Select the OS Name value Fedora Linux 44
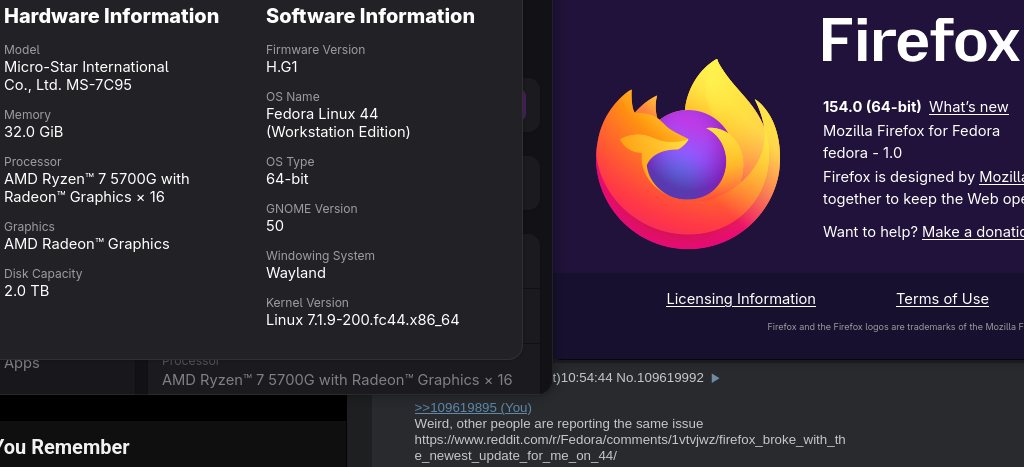Image resolution: width=1024 pixels, height=467 pixels. coord(338,123)
